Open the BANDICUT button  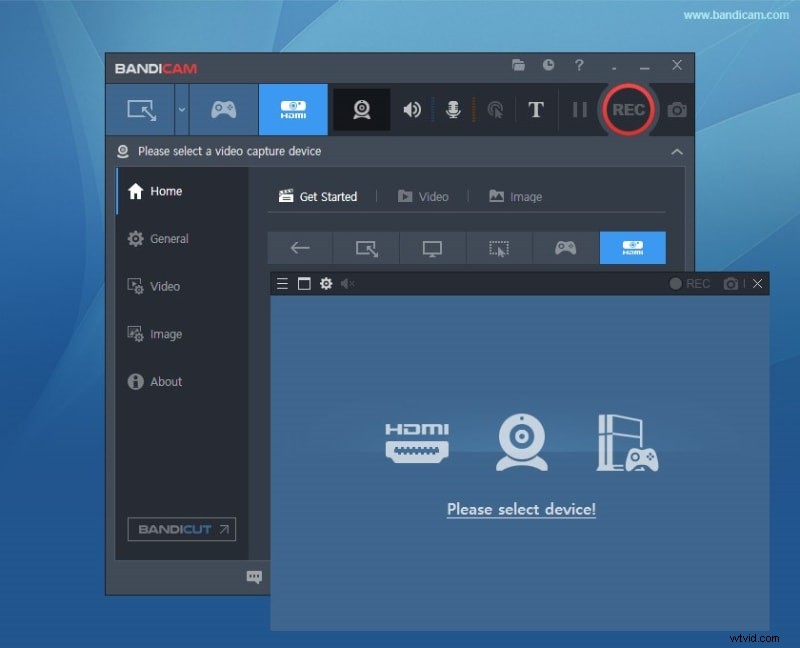click(x=180, y=529)
